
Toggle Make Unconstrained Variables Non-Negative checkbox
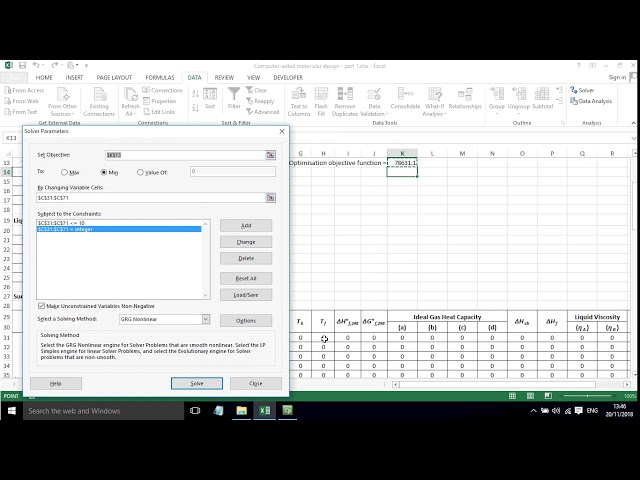(x=41, y=306)
